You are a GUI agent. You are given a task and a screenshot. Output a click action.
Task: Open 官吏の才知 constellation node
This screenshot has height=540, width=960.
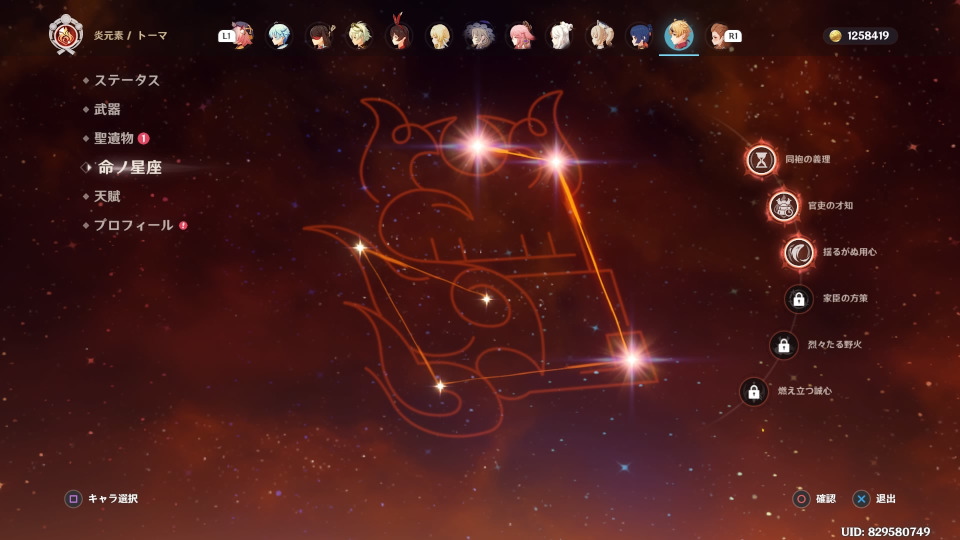click(x=784, y=206)
